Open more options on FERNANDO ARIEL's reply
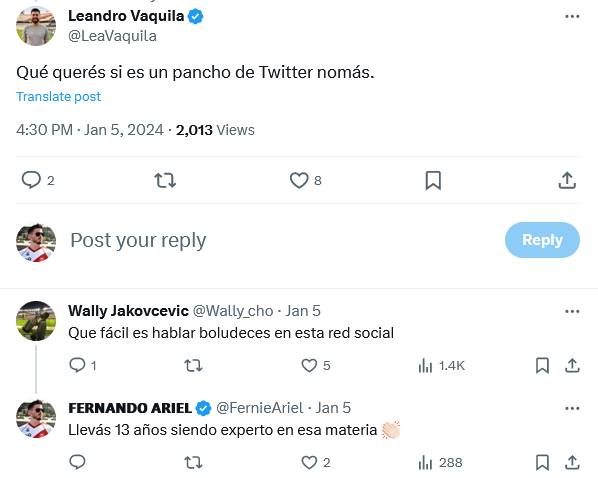This screenshot has width=598, height=478. [x=572, y=408]
